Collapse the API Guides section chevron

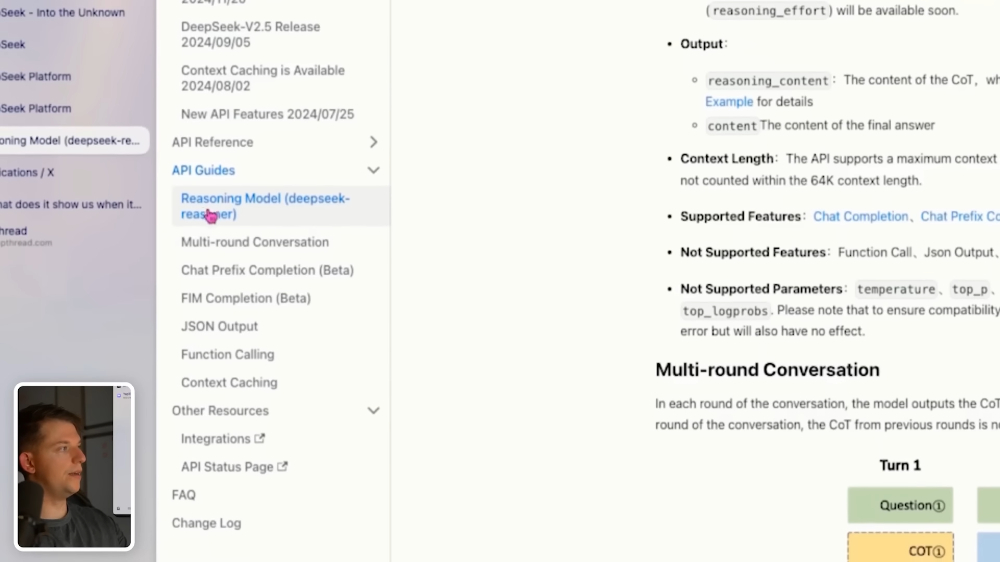click(373, 170)
